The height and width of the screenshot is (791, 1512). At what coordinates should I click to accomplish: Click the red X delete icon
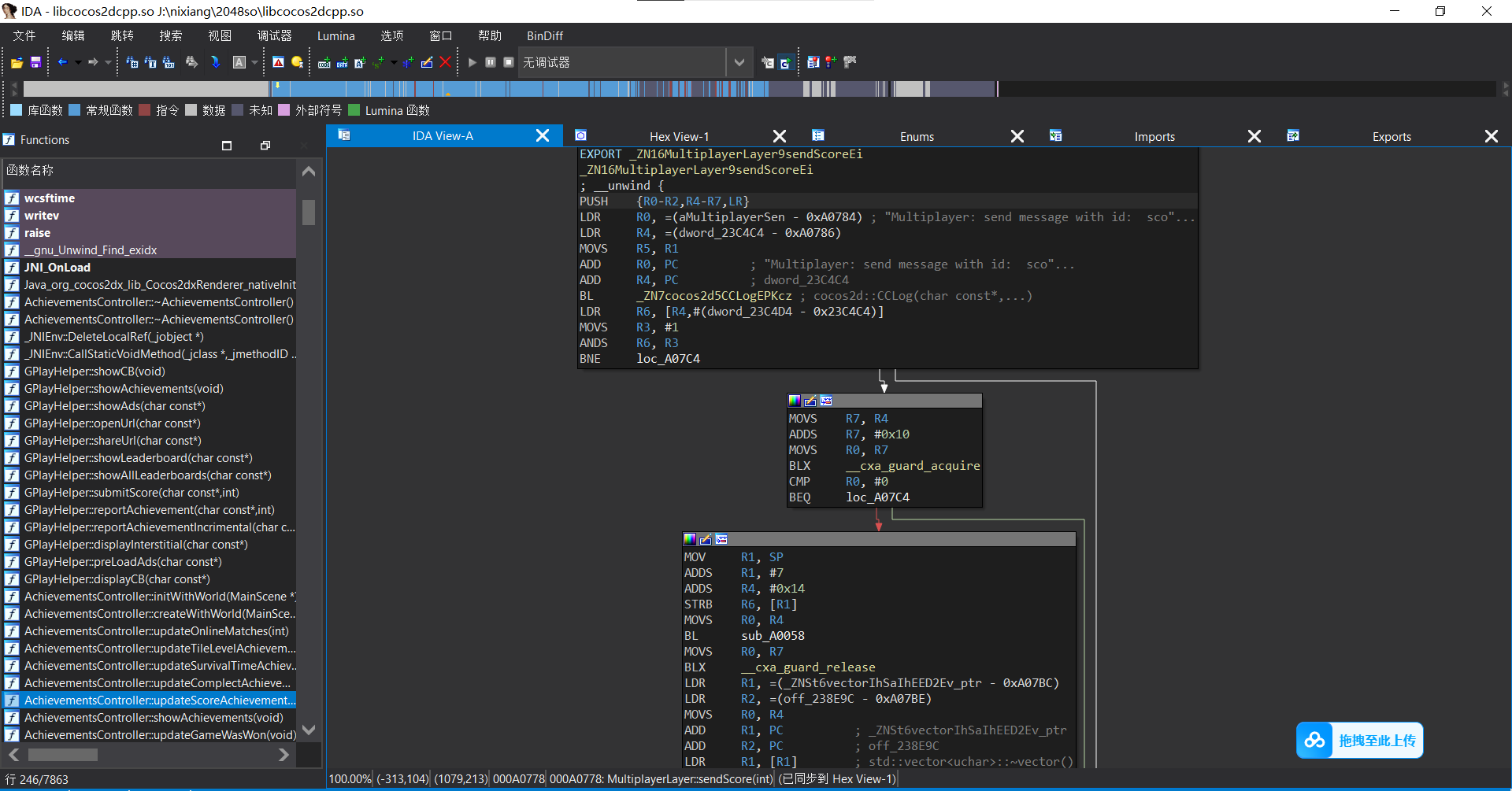pos(446,62)
